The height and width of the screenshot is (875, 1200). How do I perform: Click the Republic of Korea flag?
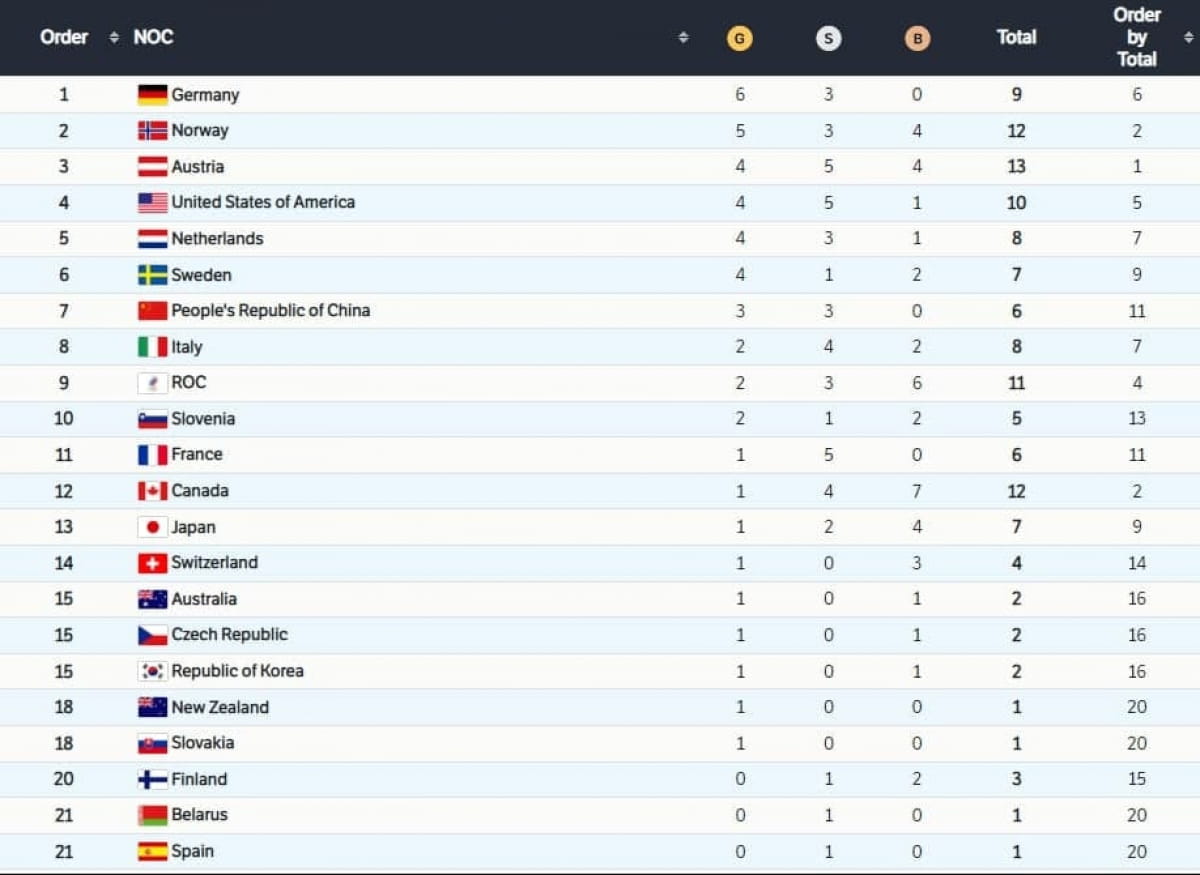tap(152, 671)
